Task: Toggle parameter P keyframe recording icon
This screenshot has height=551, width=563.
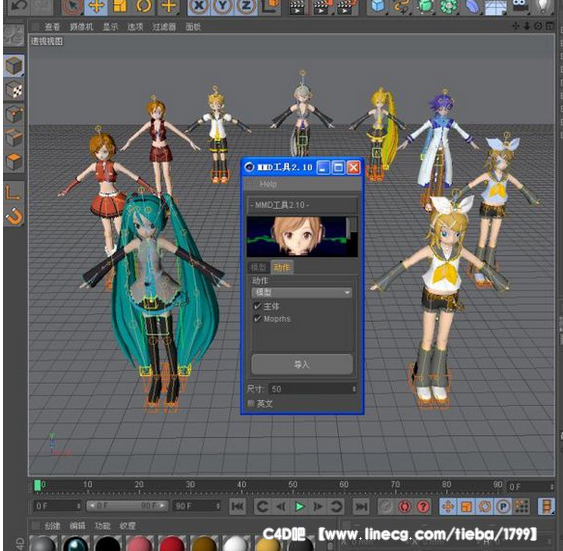Action: click(x=503, y=506)
